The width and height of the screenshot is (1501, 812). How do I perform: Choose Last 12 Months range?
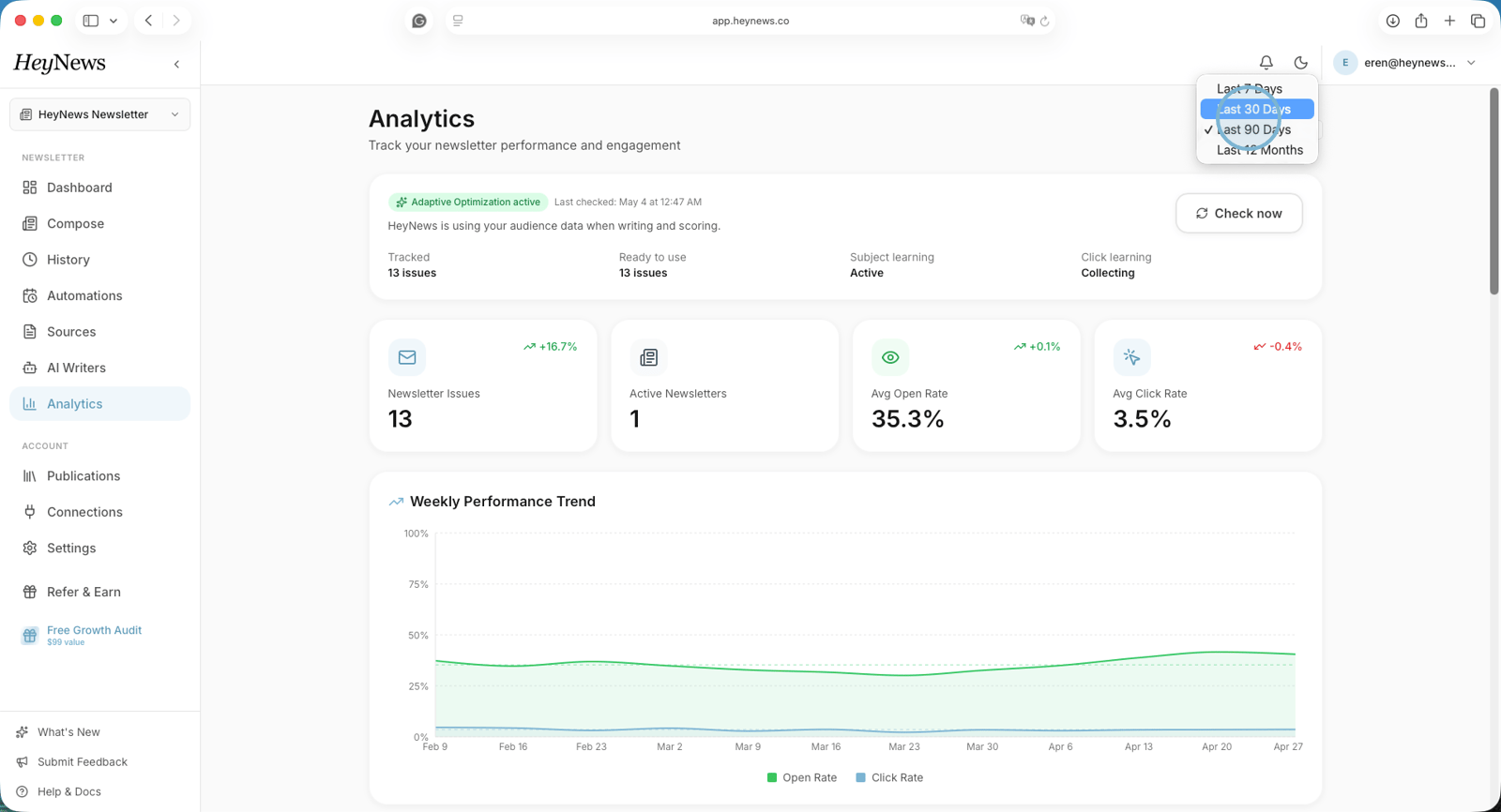1257,150
